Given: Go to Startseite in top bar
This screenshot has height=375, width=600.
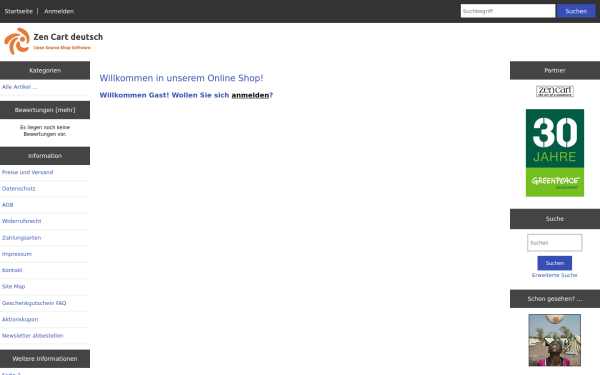Looking at the screenshot, I should 19,11.
